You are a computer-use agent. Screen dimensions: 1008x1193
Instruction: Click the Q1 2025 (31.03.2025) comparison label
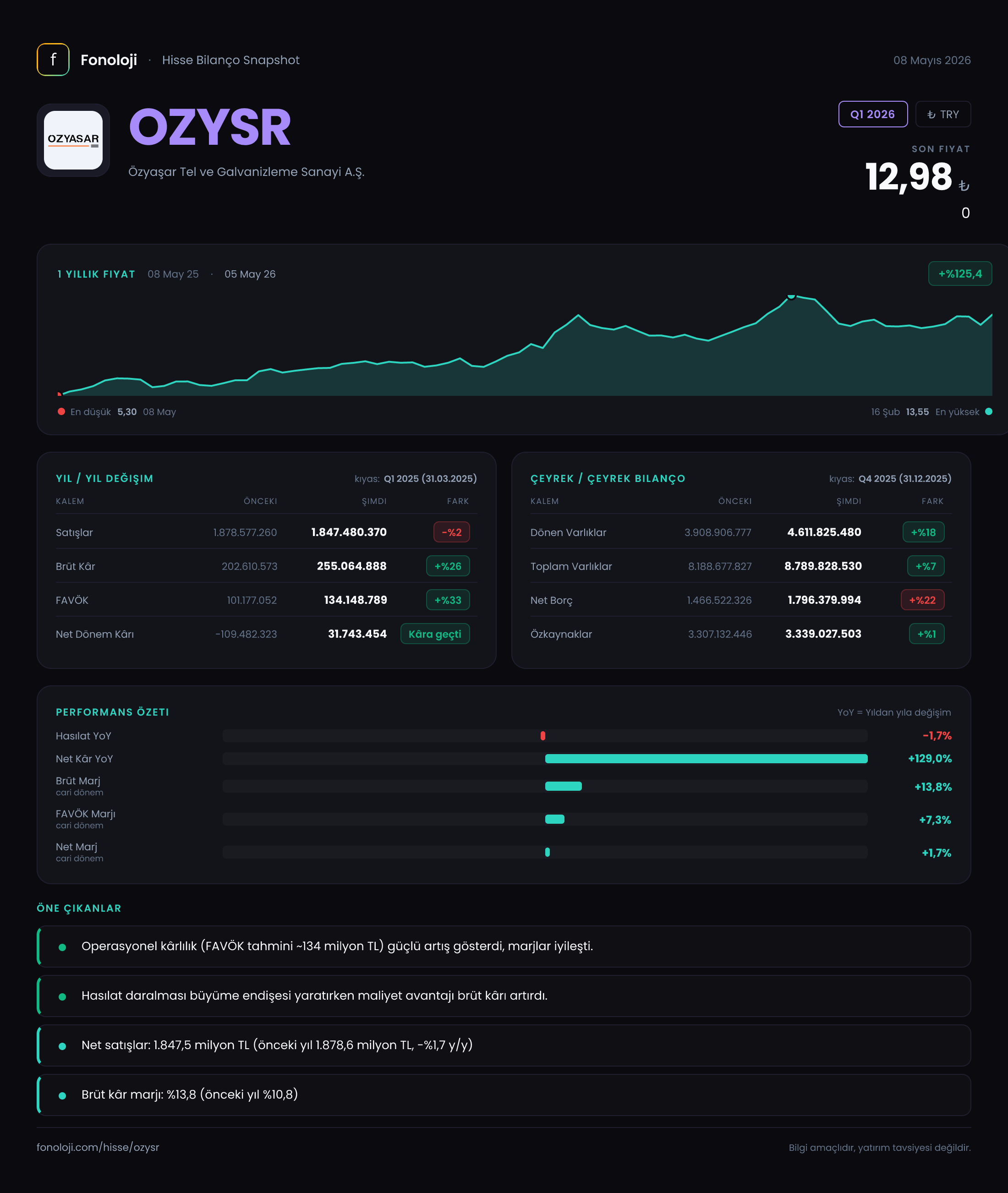click(x=430, y=478)
